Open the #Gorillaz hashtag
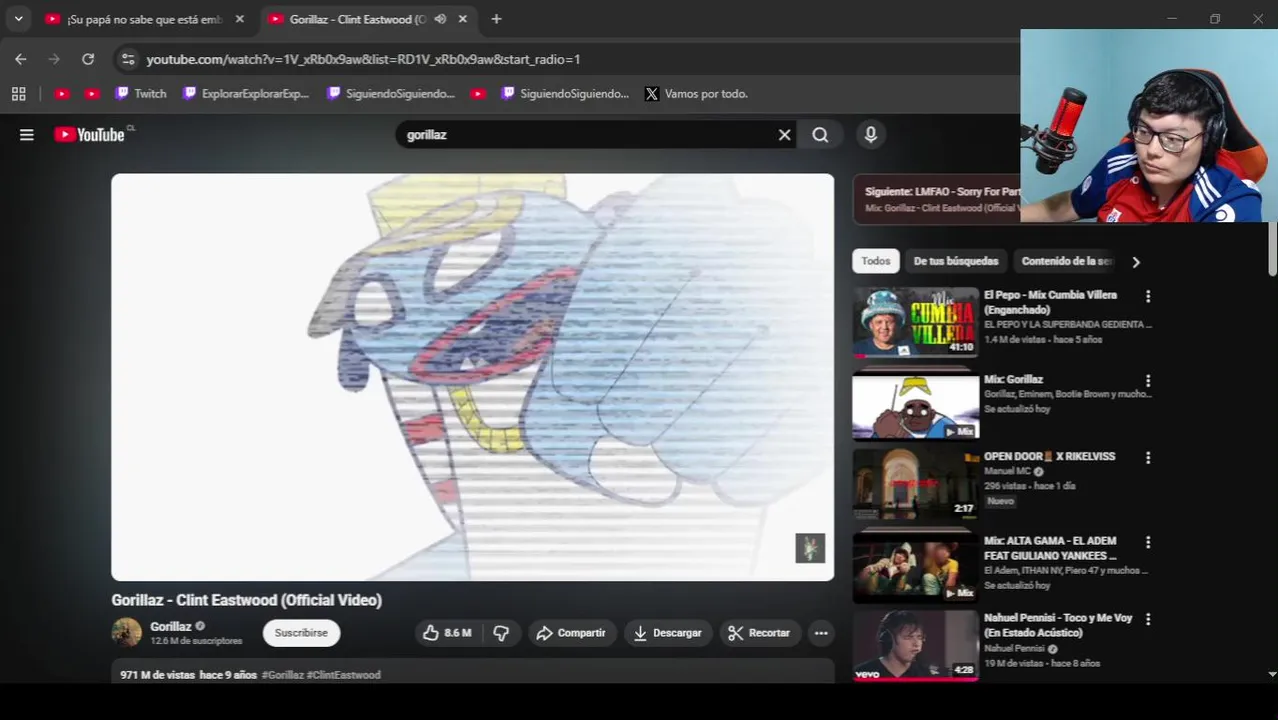This screenshot has width=1278, height=720. 282,675
